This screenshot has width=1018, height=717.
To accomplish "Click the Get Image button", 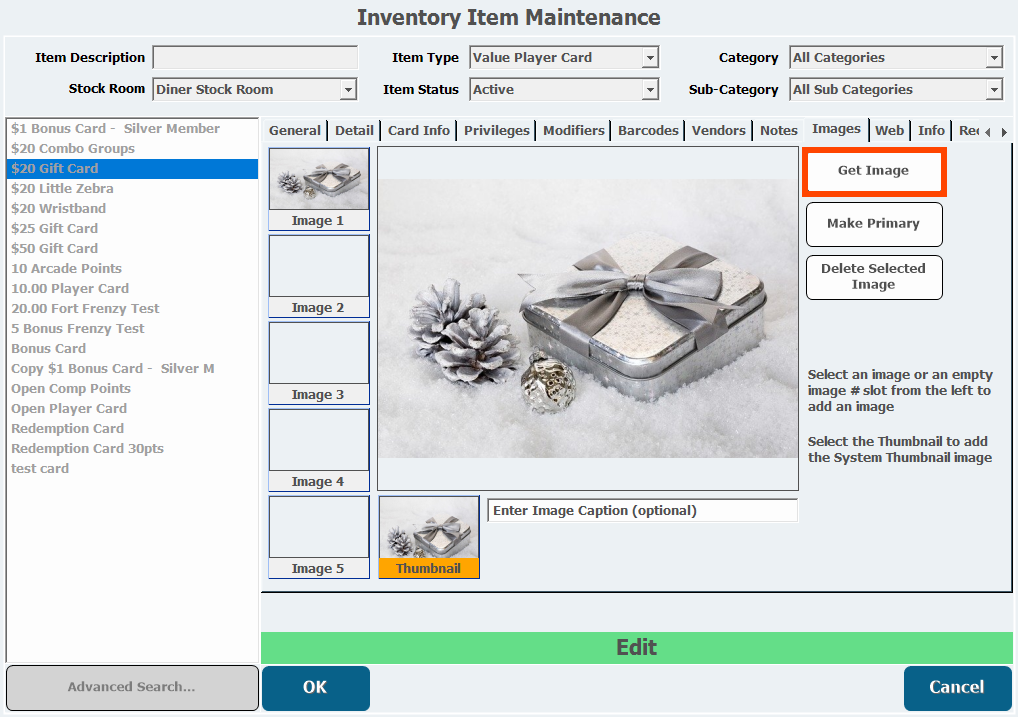I will 873,171.
